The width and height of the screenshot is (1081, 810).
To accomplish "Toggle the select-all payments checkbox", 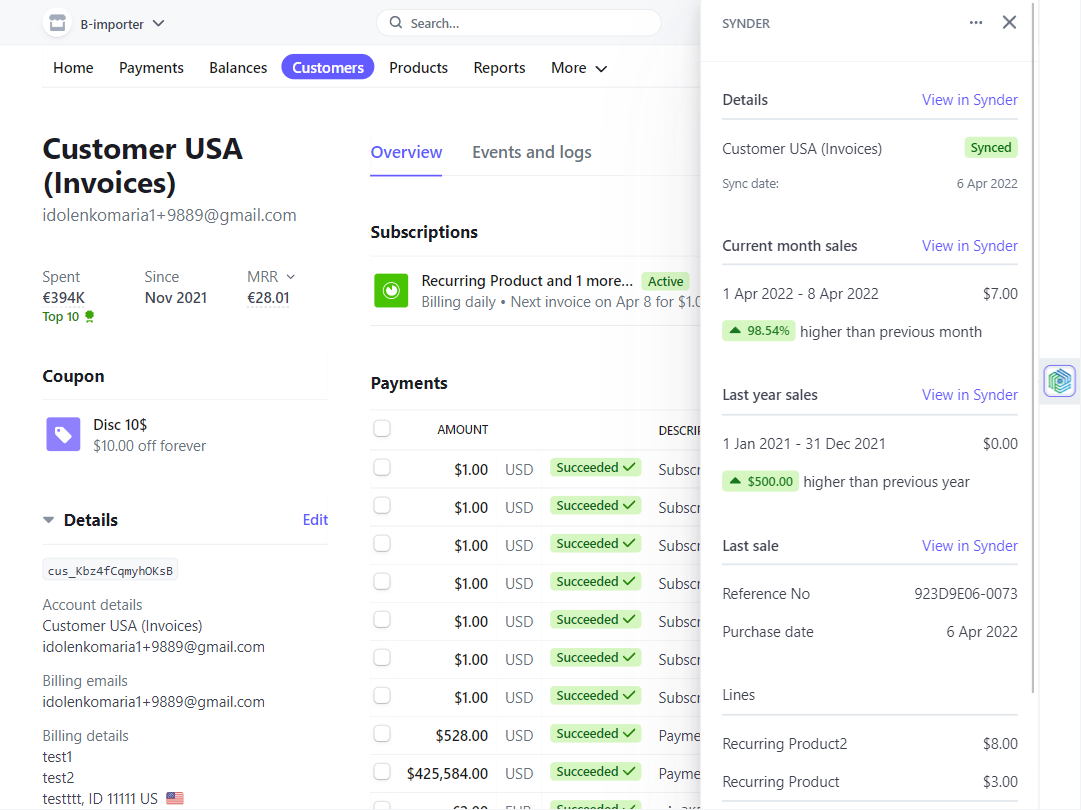I will coord(382,429).
